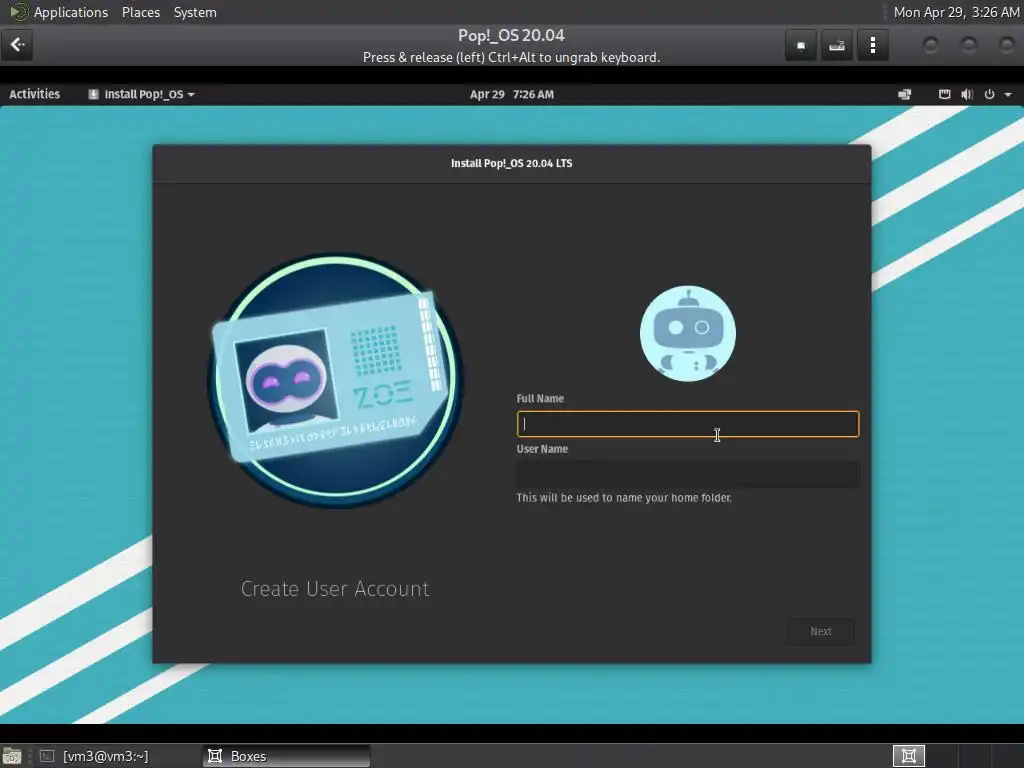This screenshot has height=768, width=1024.
Task: Open host Applications menu logo icon
Action: point(18,12)
